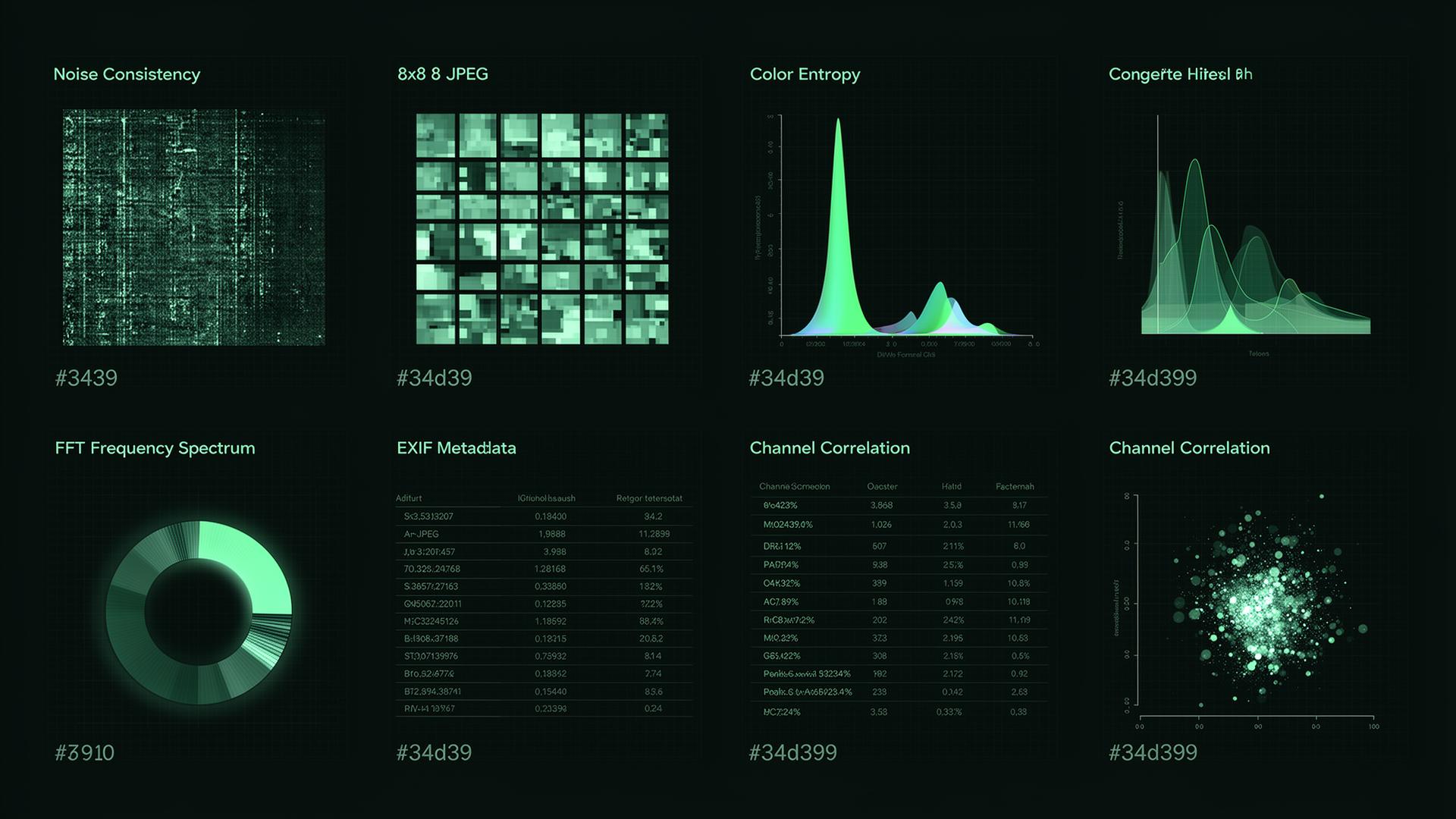This screenshot has width=1456, height=819.
Task: Click the '1.28168' value in the EXIF table
Action: (550, 569)
